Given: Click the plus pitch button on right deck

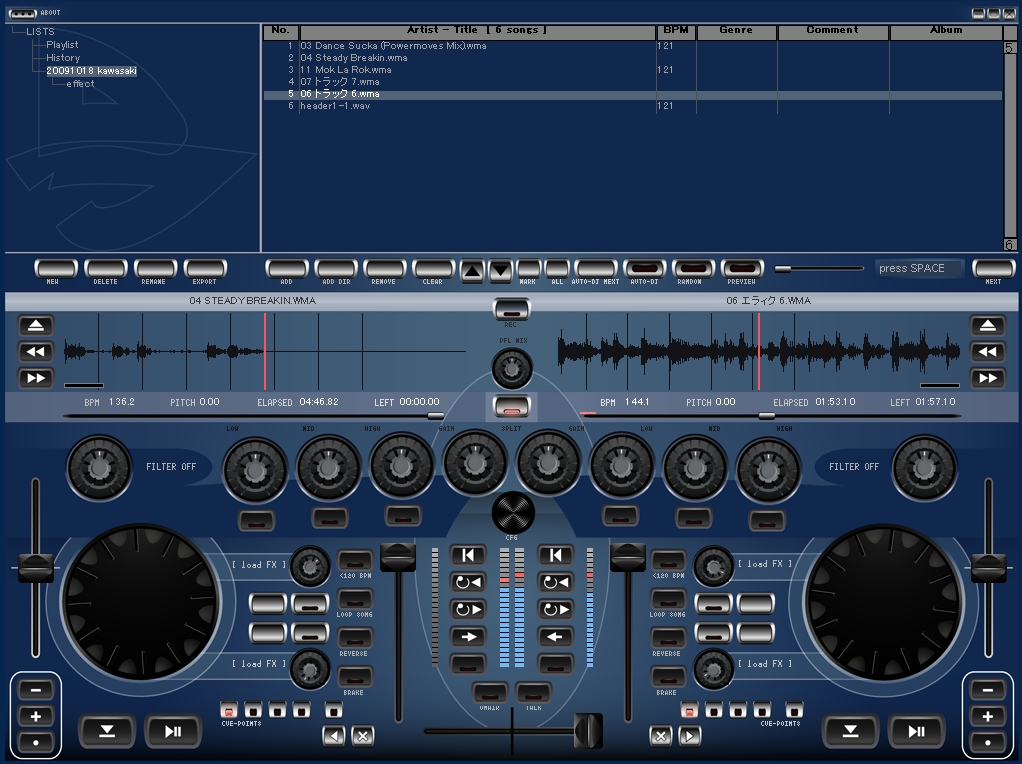Looking at the screenshot, I should [x=988, y=716].
